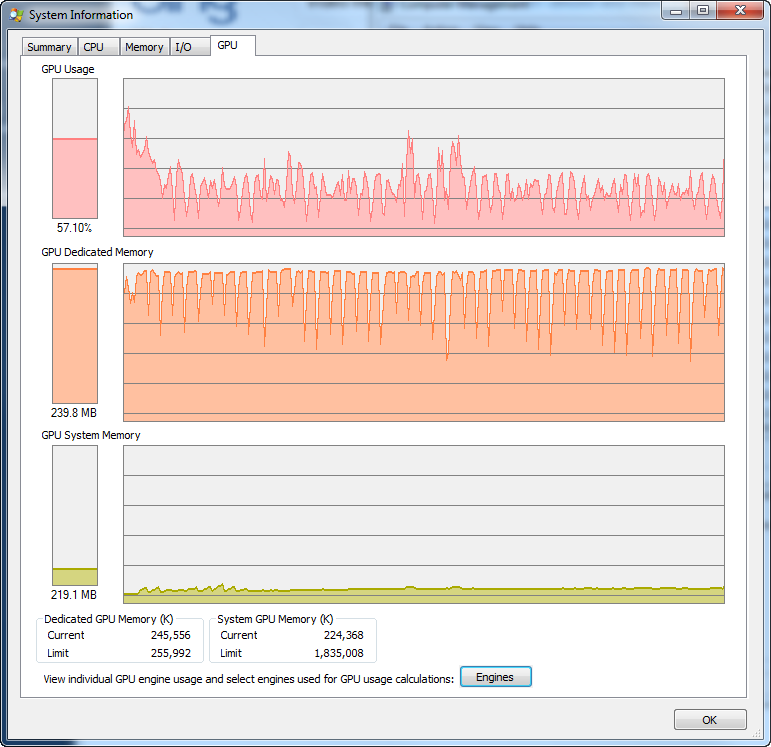Click the 57.10% GPU usage readout
Image resolution: width=771 pixels, height=747 pixels.
75,227
